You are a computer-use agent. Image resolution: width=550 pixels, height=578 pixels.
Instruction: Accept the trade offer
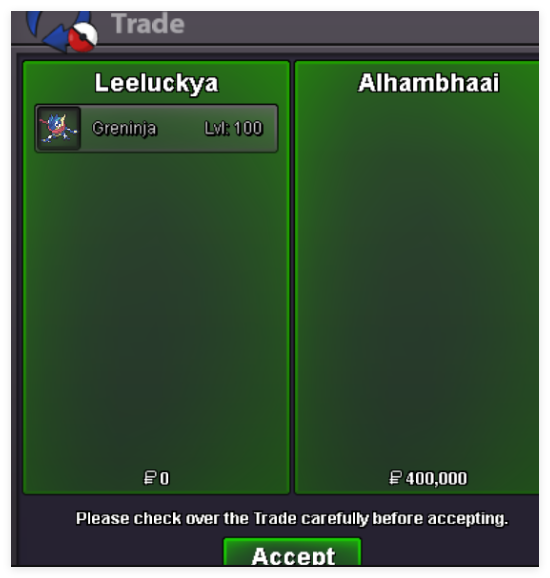(292, 552)
